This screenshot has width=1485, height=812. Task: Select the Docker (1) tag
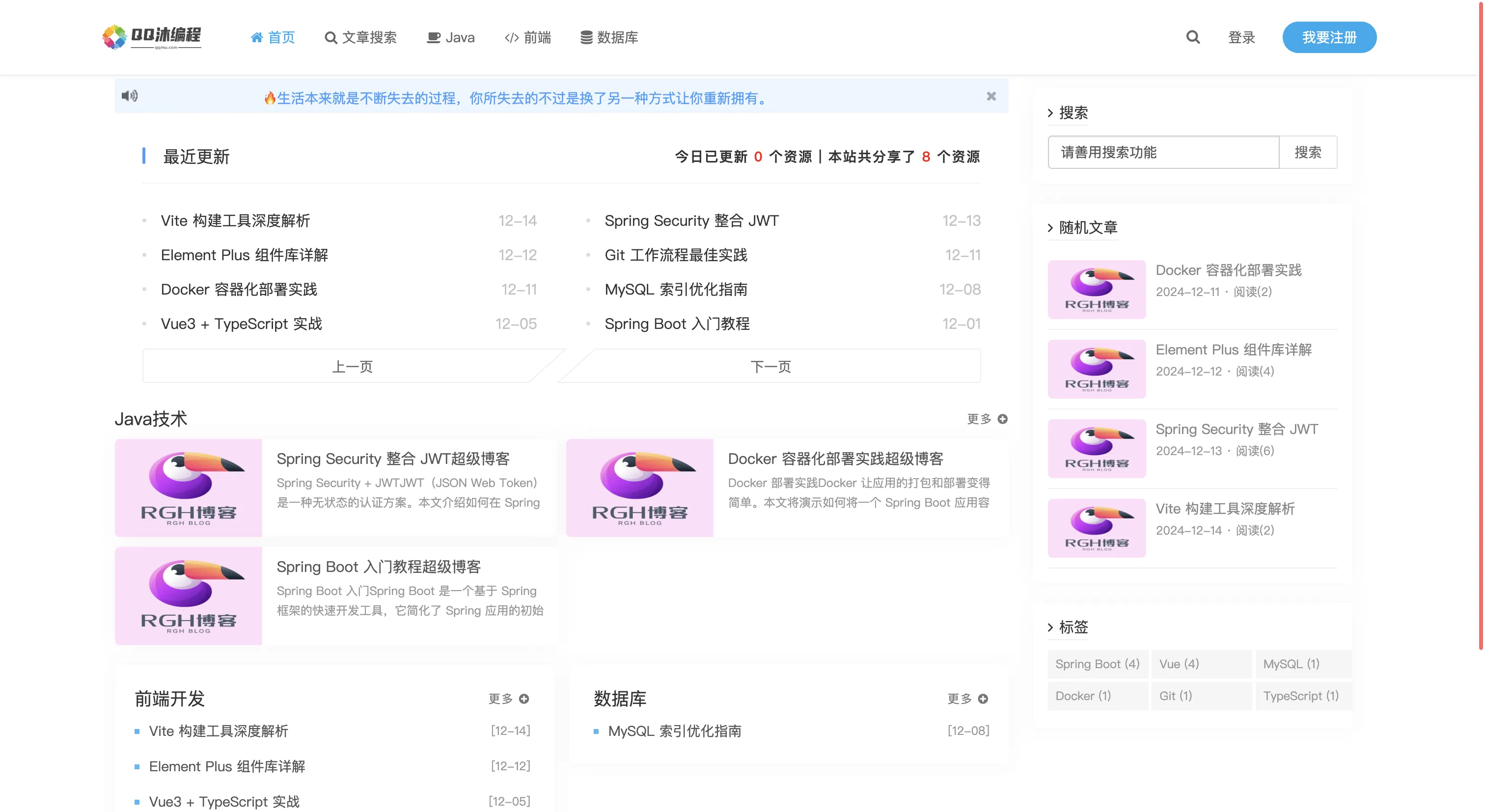pos(1098,696)
